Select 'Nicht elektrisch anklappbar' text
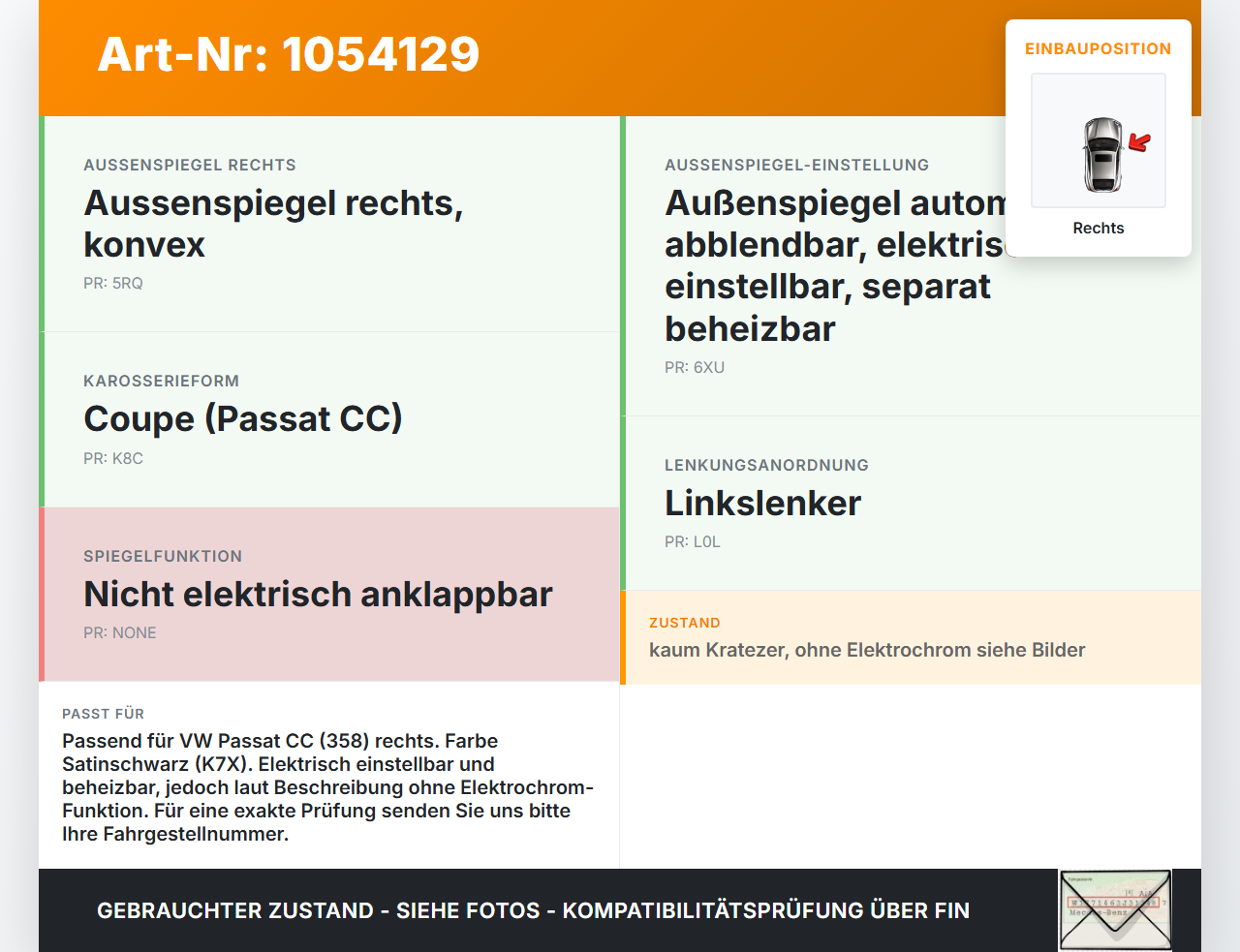1240x952 pixels. tap(319, 595)
